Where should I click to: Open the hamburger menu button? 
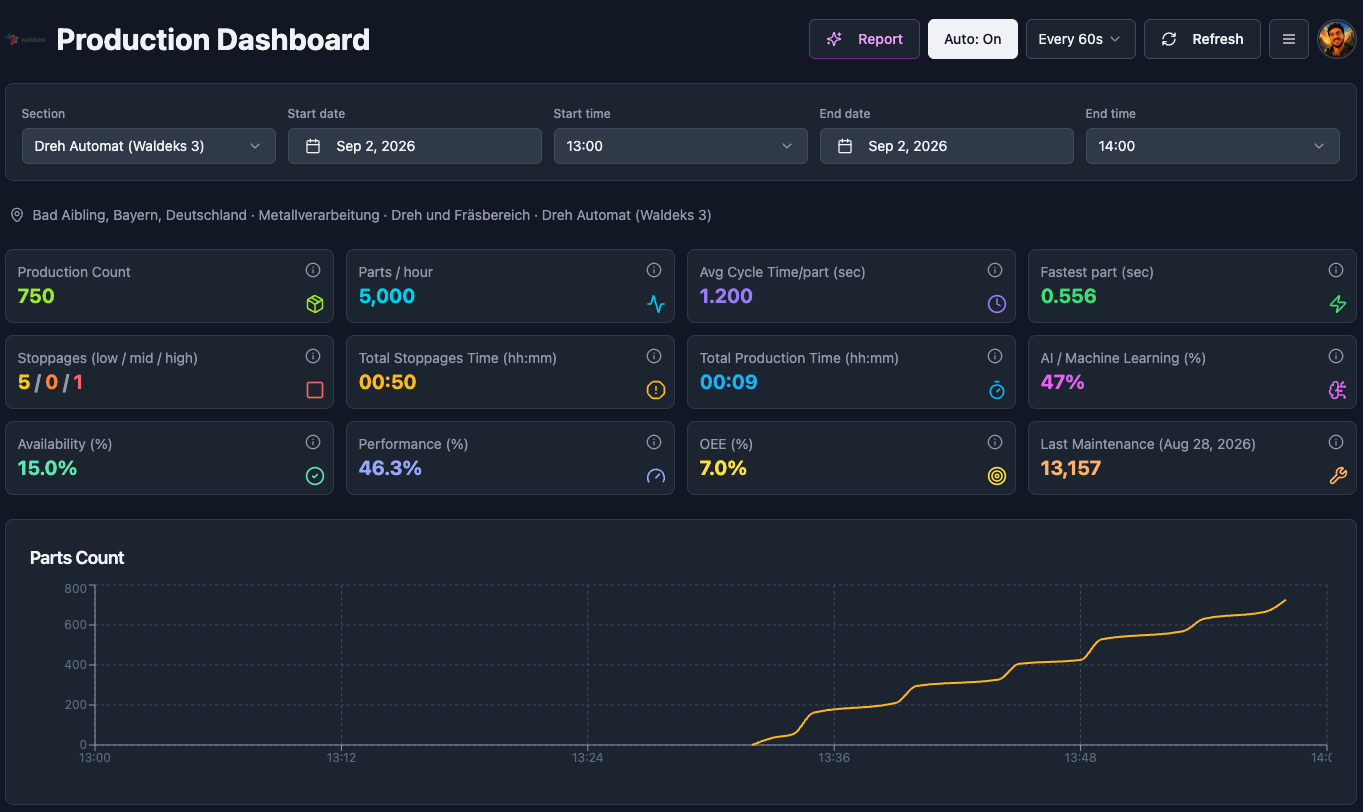click(x=1289, y=39)
